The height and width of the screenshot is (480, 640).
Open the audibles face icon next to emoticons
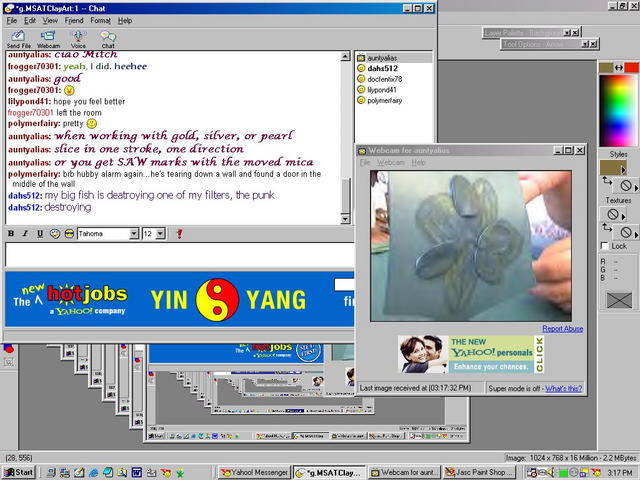tap(69, 233)
